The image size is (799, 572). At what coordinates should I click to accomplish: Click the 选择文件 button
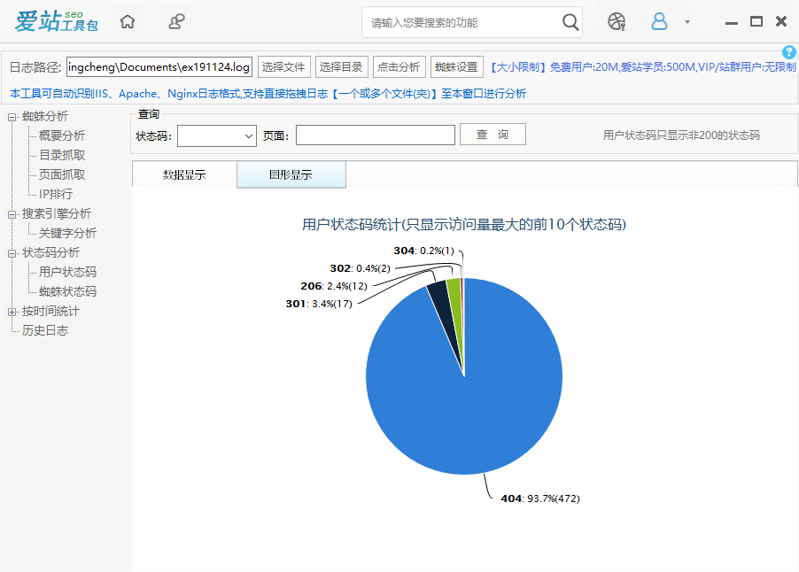click(x=284, y=67)
